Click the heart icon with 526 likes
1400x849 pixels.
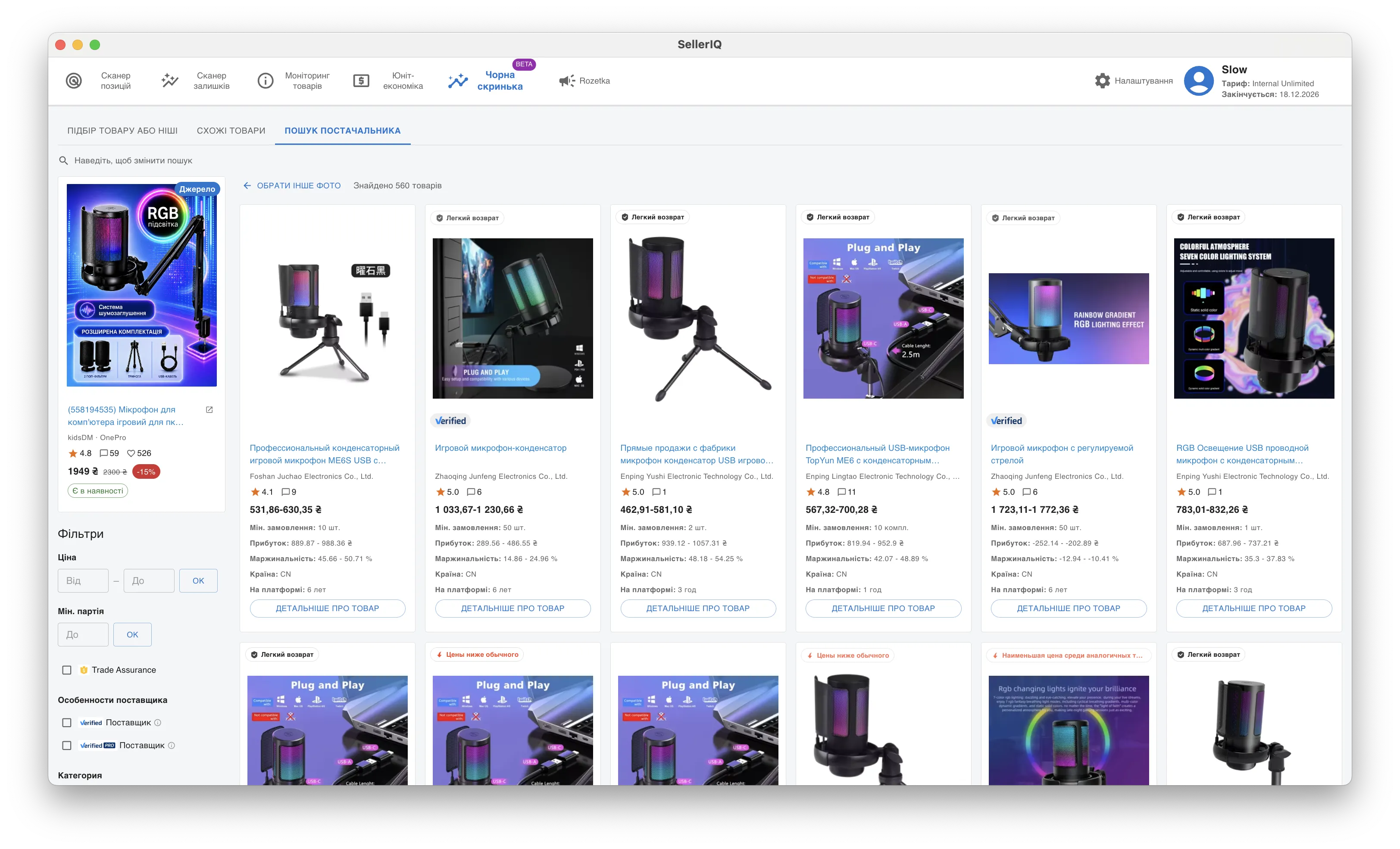[x=131, y=453]
